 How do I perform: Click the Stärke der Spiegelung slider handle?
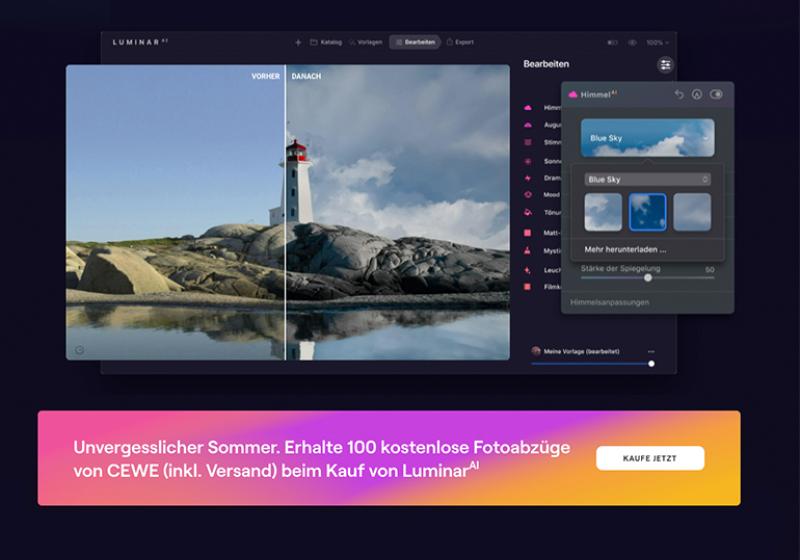coord(648,277)
